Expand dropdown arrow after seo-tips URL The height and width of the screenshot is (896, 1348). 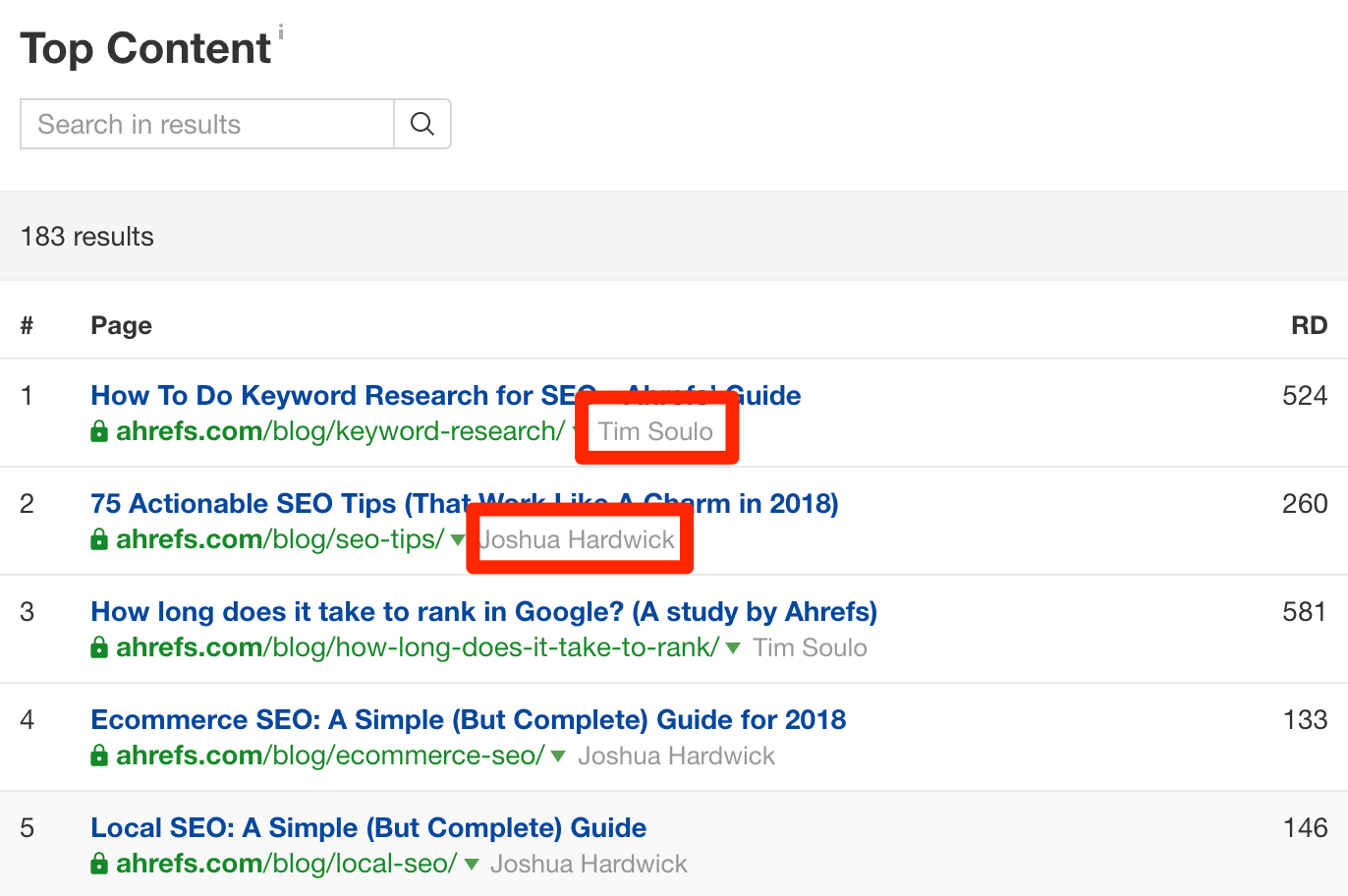457,539
